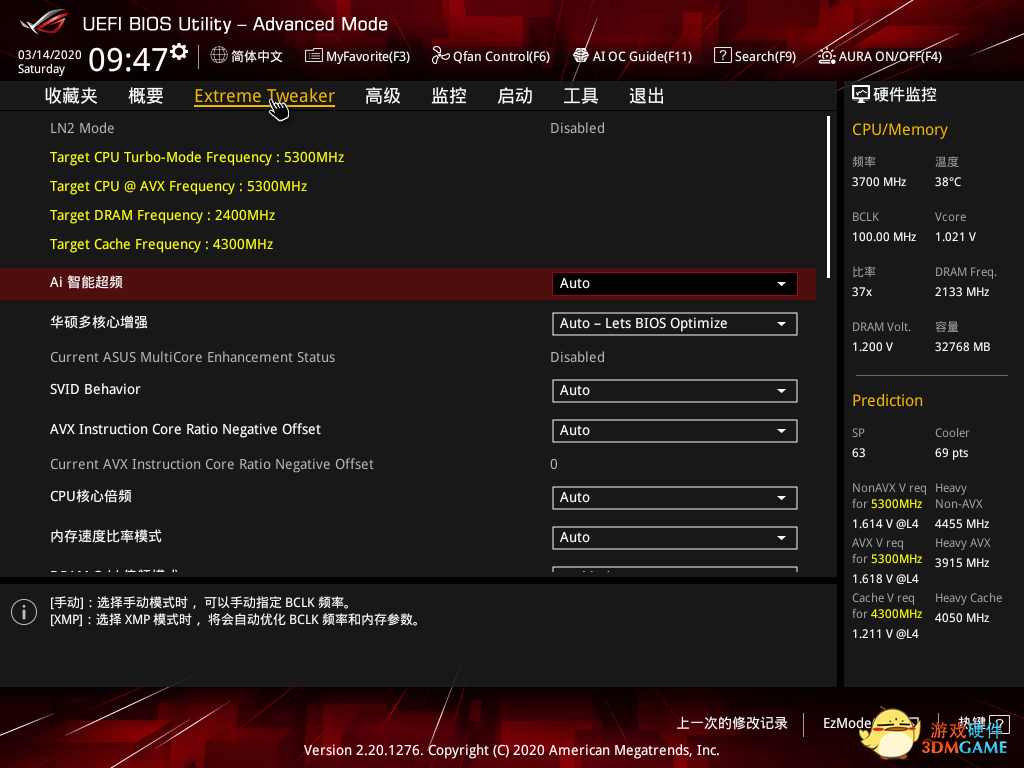Click Vcore 1.021 V value
The image size is (1024, 768).
[x=955, y=236]
